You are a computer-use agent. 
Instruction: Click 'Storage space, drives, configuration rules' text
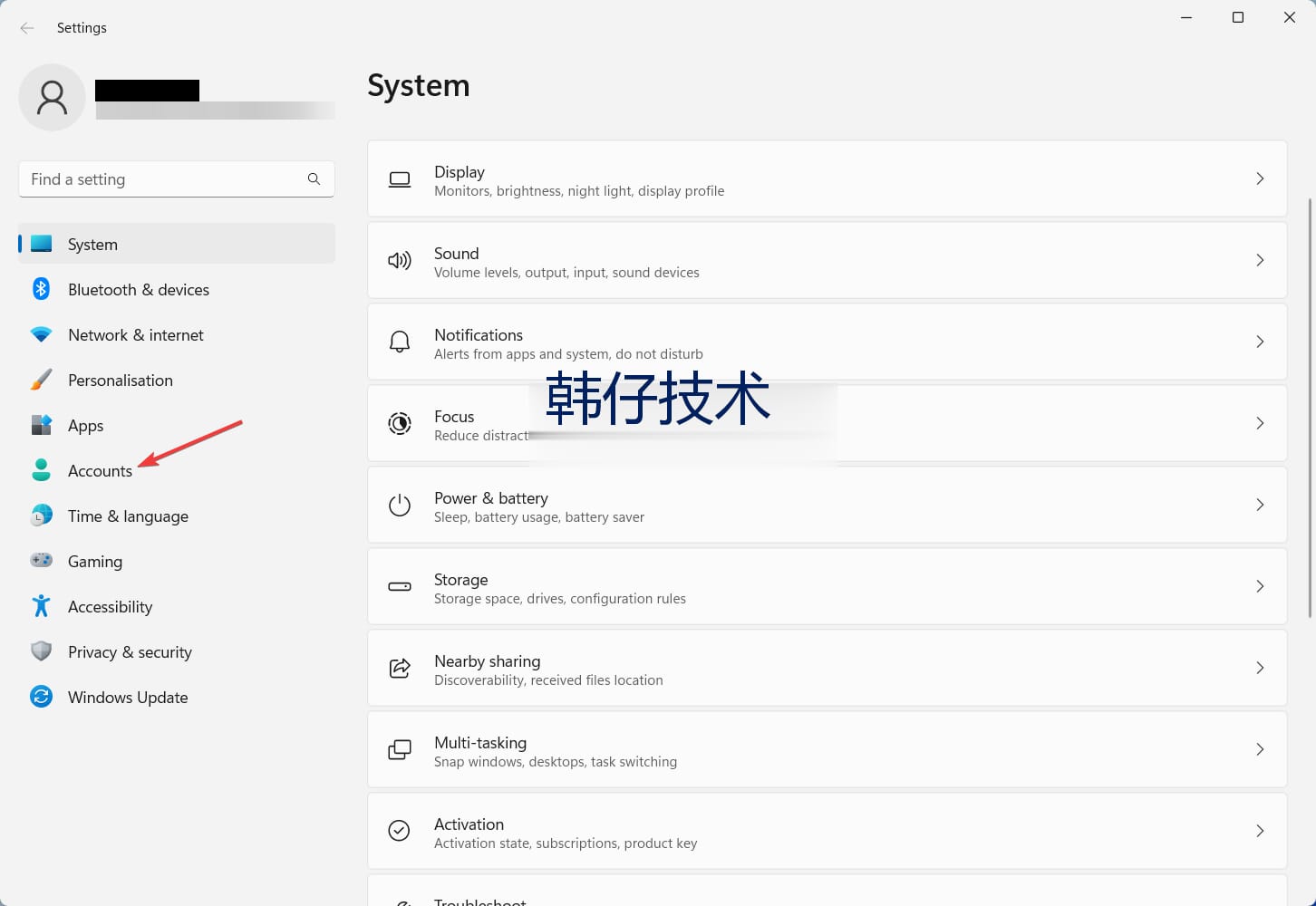pos(560,599)
